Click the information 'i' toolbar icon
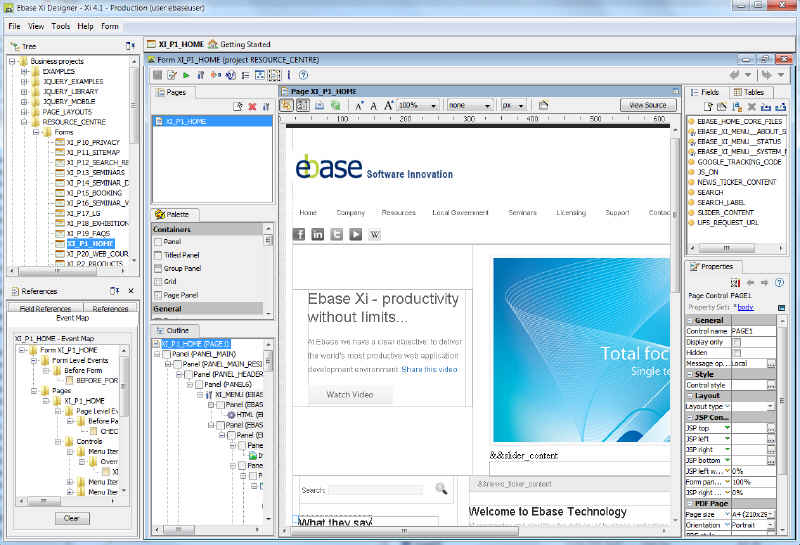The height and width of the screenshot is (545, 800). [289, 75]
